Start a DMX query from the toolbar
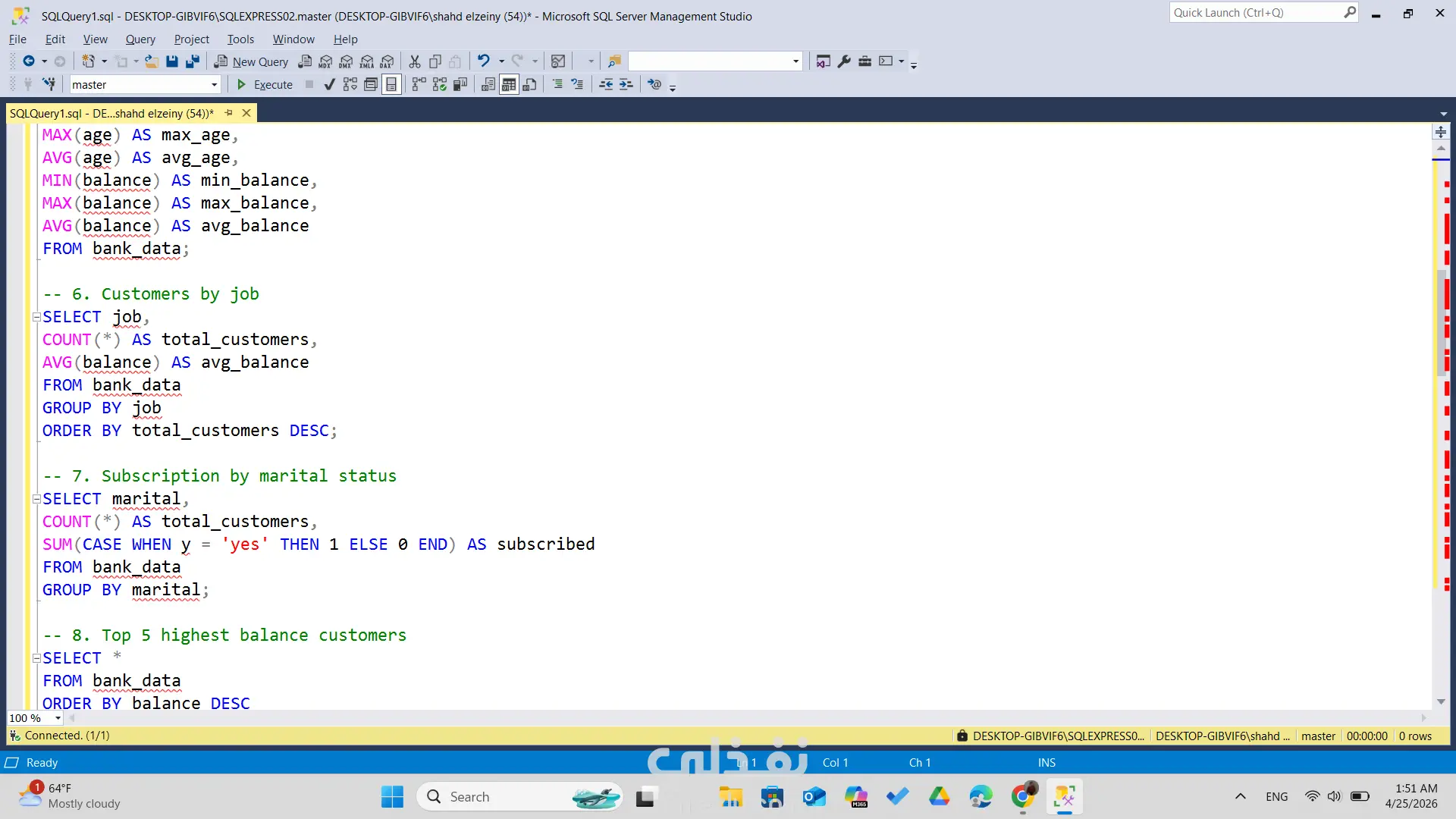 point(346,61)
